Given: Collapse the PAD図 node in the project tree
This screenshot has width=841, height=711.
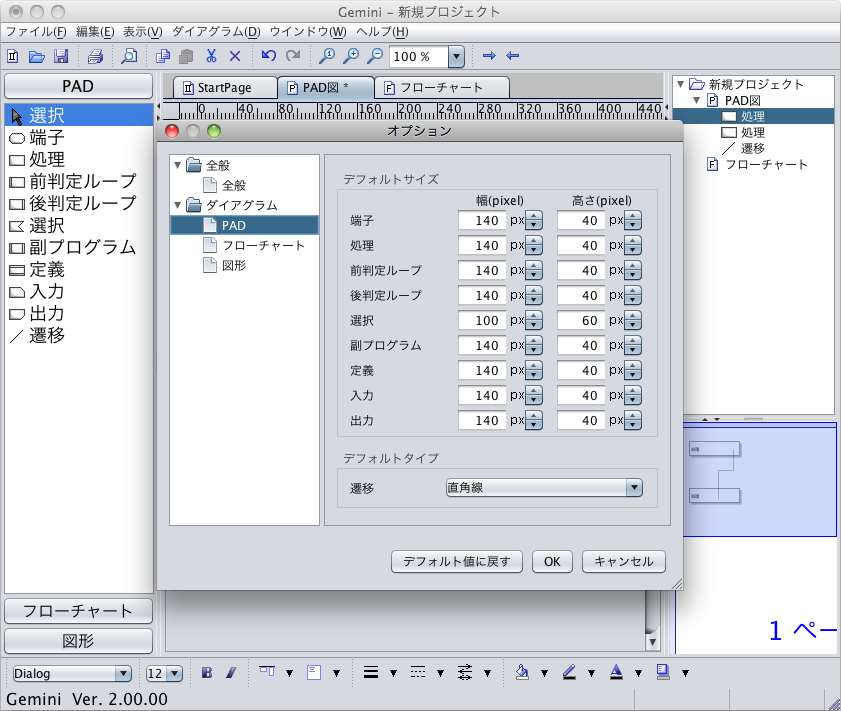Looking at the screenshot, I should pos(697,100).
